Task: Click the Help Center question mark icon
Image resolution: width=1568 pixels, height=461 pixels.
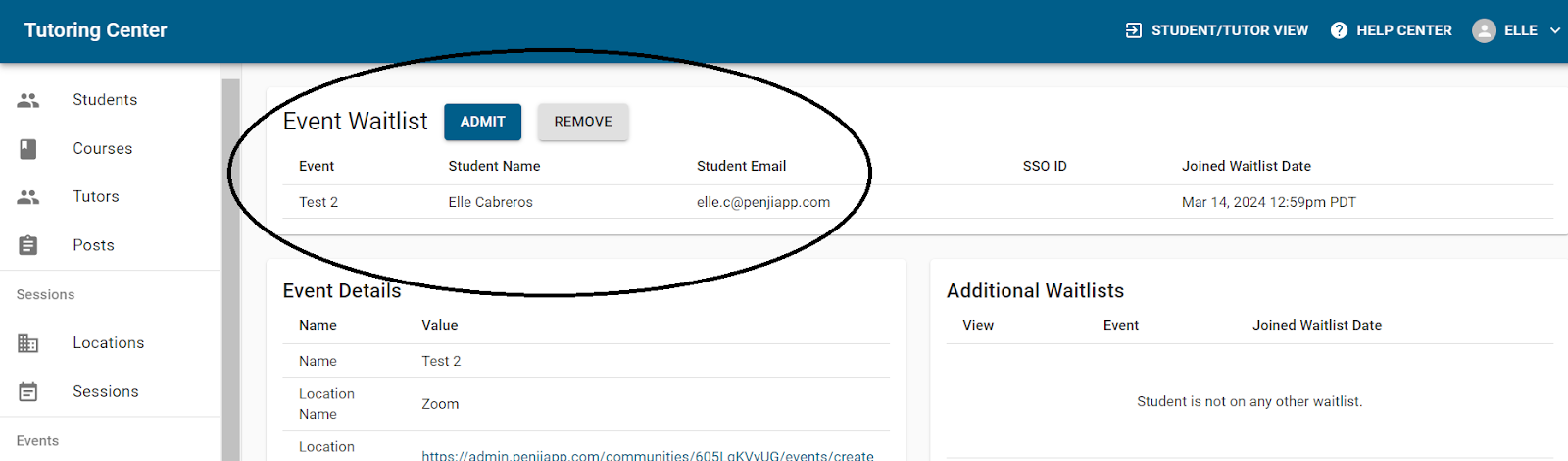Action: pyautogui.click(x=1339, y=30)
